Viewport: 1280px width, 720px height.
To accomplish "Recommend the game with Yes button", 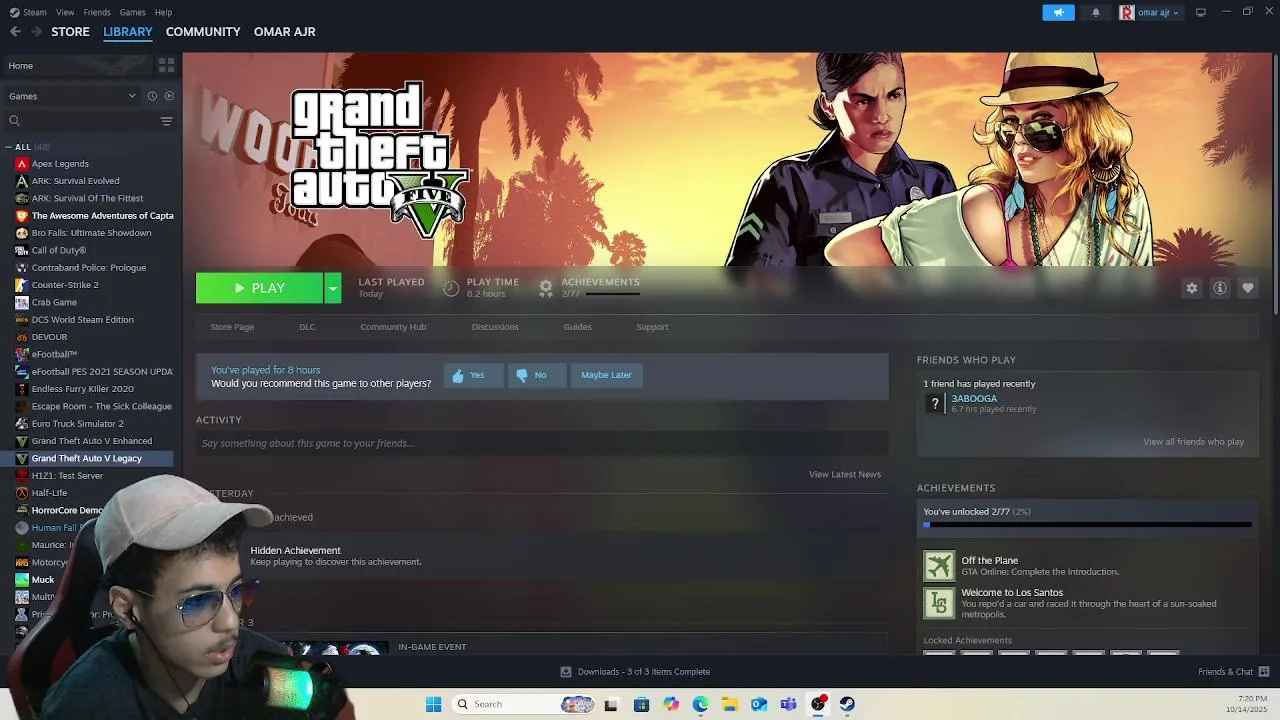I will coord(472,375).
